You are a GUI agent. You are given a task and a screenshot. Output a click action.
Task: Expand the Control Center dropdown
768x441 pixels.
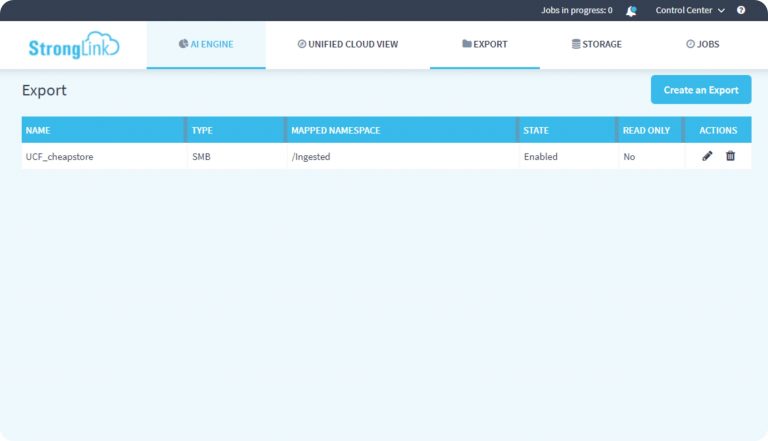[690, 11]
